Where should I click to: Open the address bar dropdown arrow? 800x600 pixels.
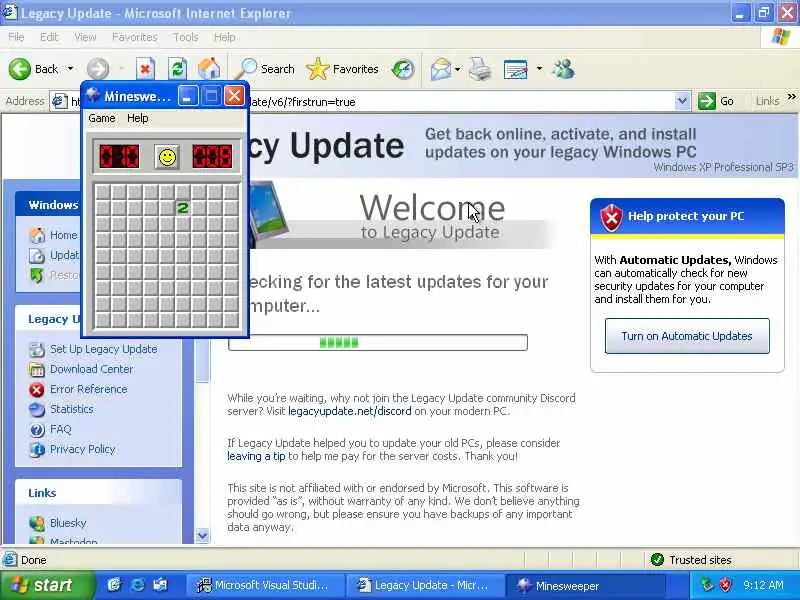click(682, 101)
